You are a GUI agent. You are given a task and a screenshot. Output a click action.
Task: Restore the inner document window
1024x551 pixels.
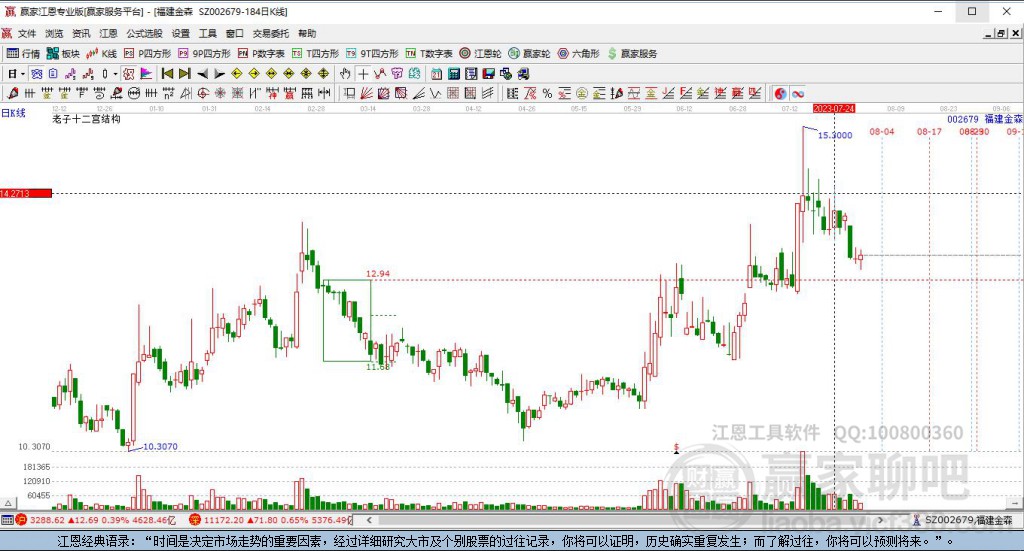pyautogui.click(x=1001, y=33)
